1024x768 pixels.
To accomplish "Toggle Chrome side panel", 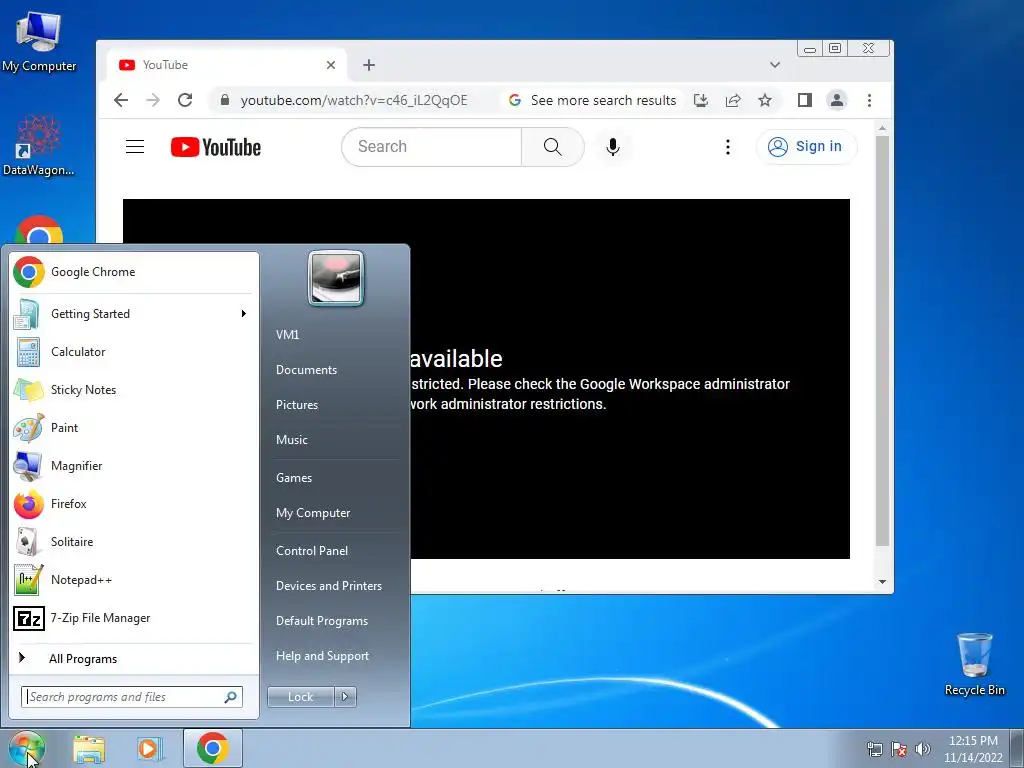I will [805, 100].
